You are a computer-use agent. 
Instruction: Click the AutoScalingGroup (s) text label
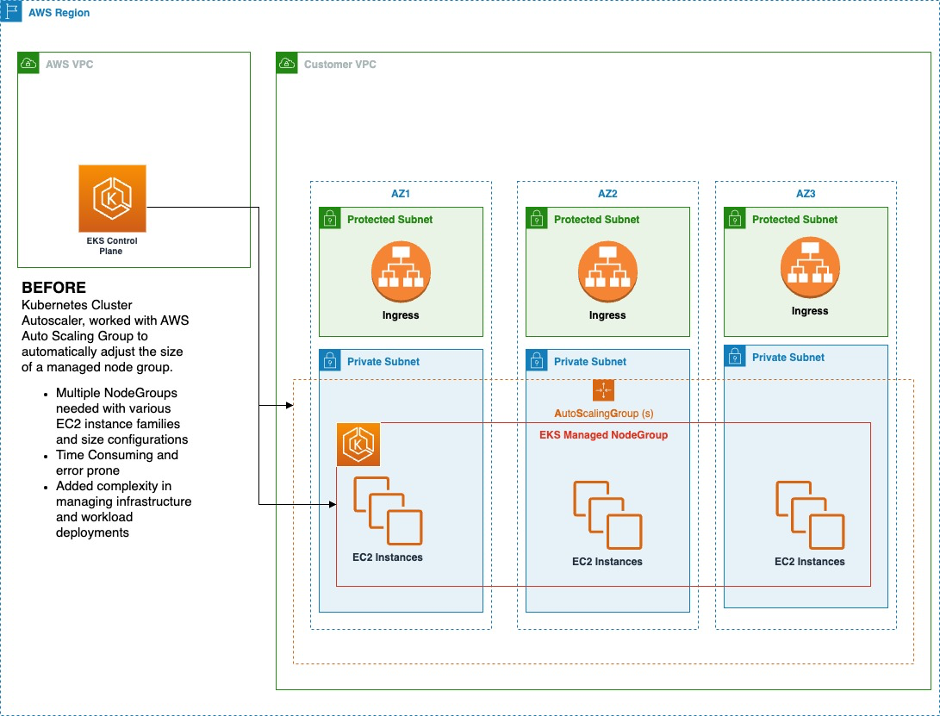[602, 412]
